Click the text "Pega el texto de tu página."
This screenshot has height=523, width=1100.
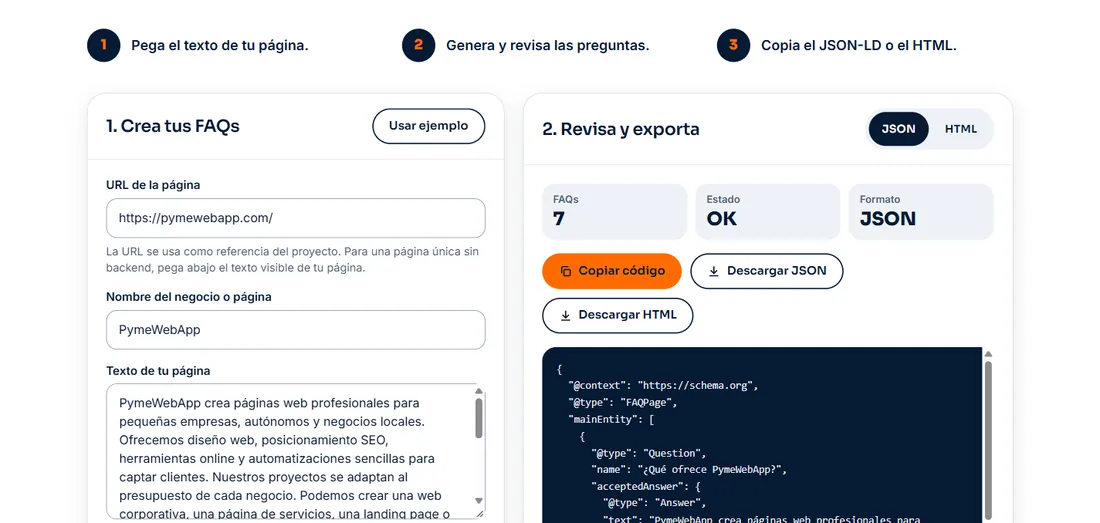click(220, 46)
